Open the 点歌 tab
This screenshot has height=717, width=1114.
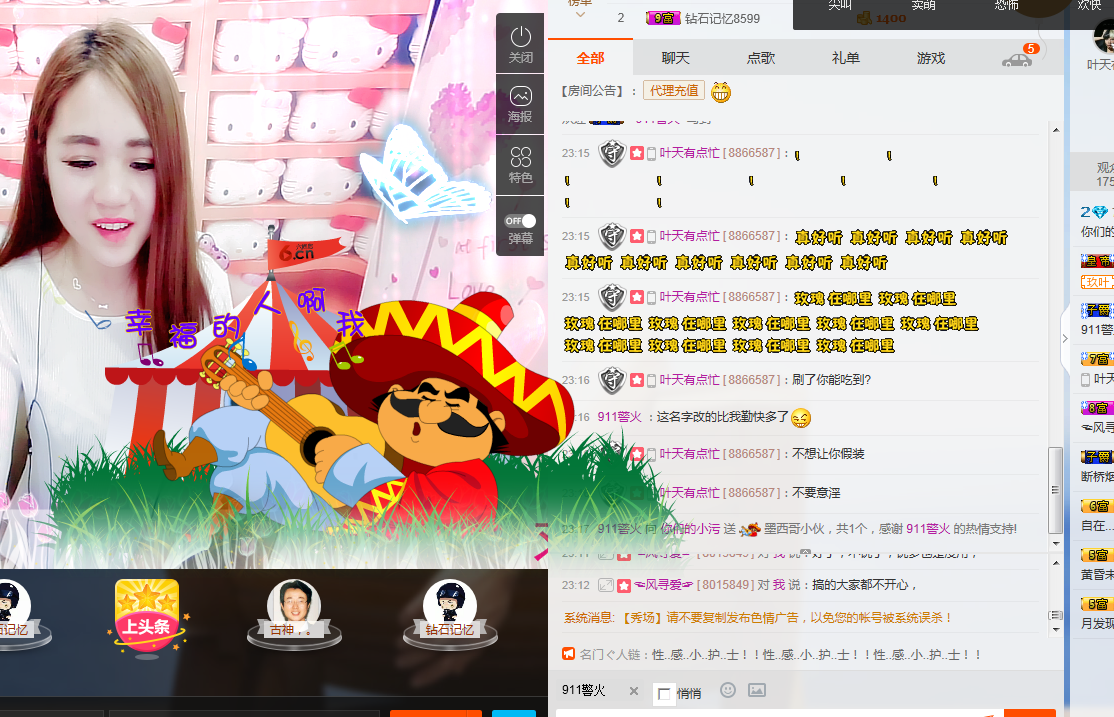(x=761, y=58)
